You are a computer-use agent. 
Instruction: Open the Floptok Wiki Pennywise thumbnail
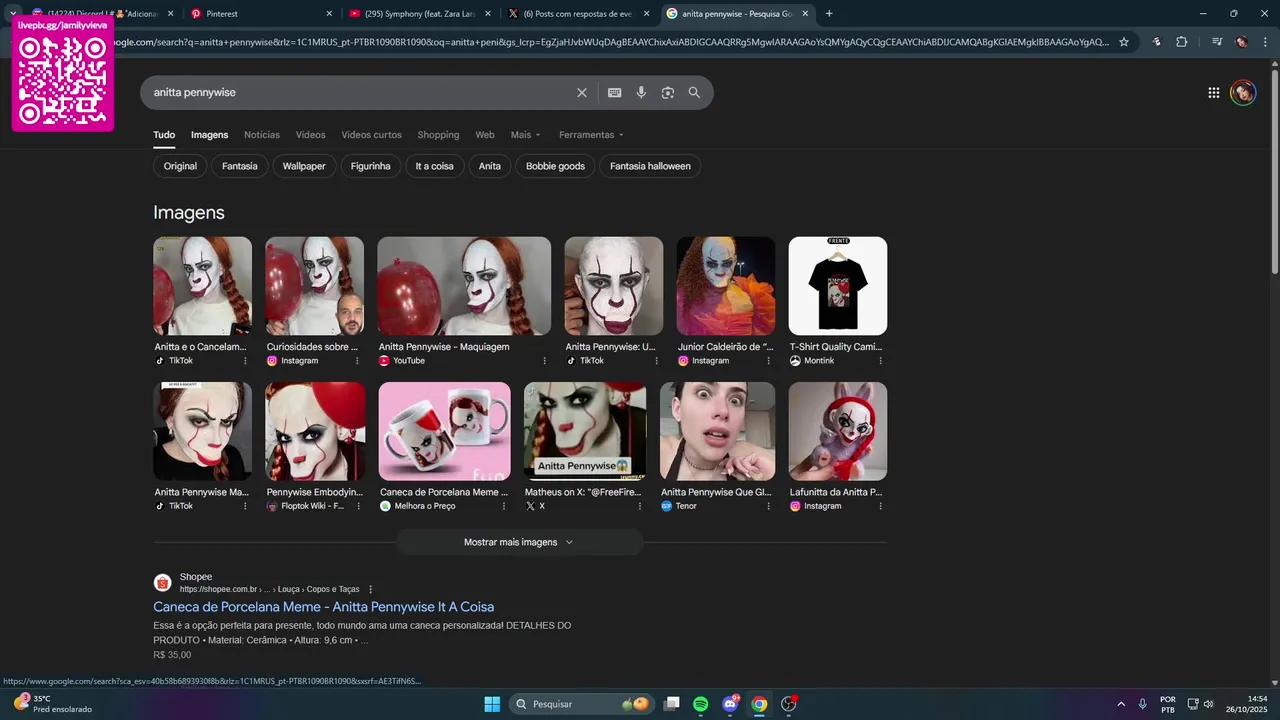[x=315, y=431]
